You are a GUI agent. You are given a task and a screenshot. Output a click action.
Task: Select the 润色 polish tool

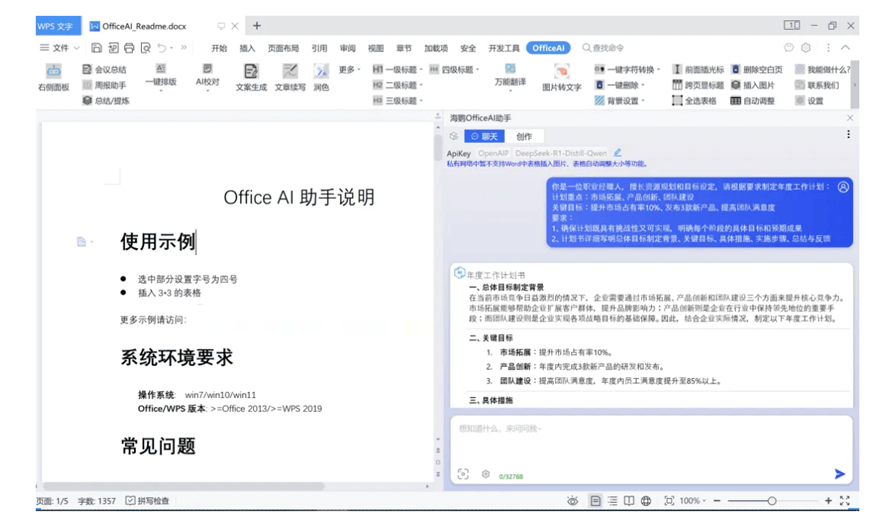tap(321, 78)
